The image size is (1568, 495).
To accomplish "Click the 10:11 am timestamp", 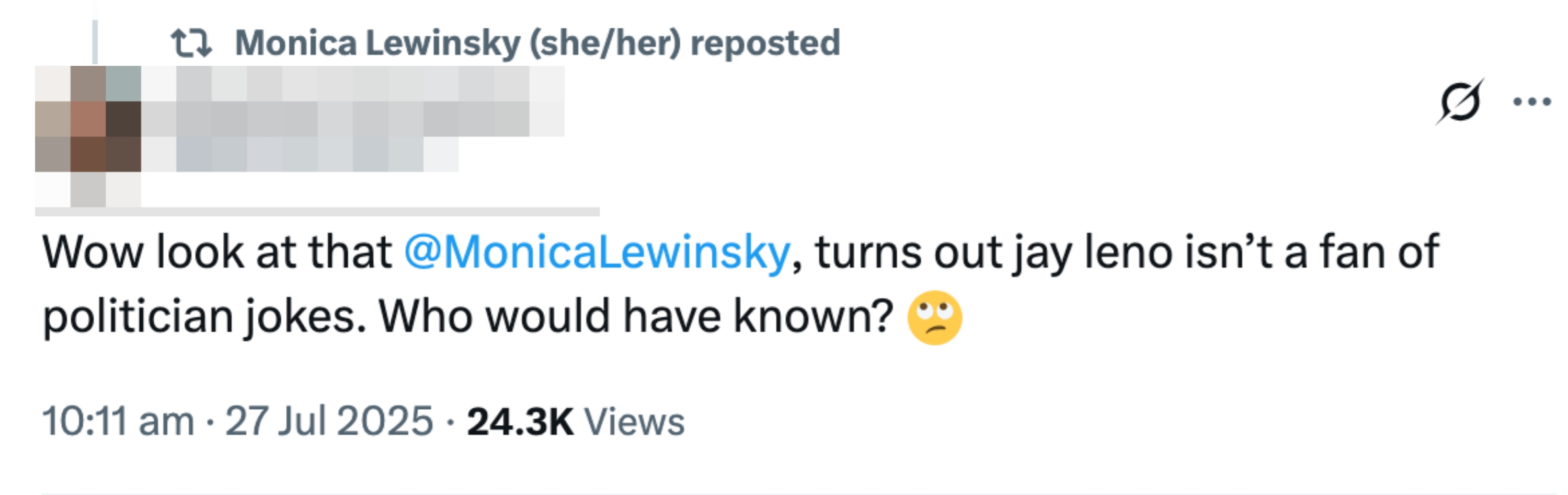I will pos(118,421).
